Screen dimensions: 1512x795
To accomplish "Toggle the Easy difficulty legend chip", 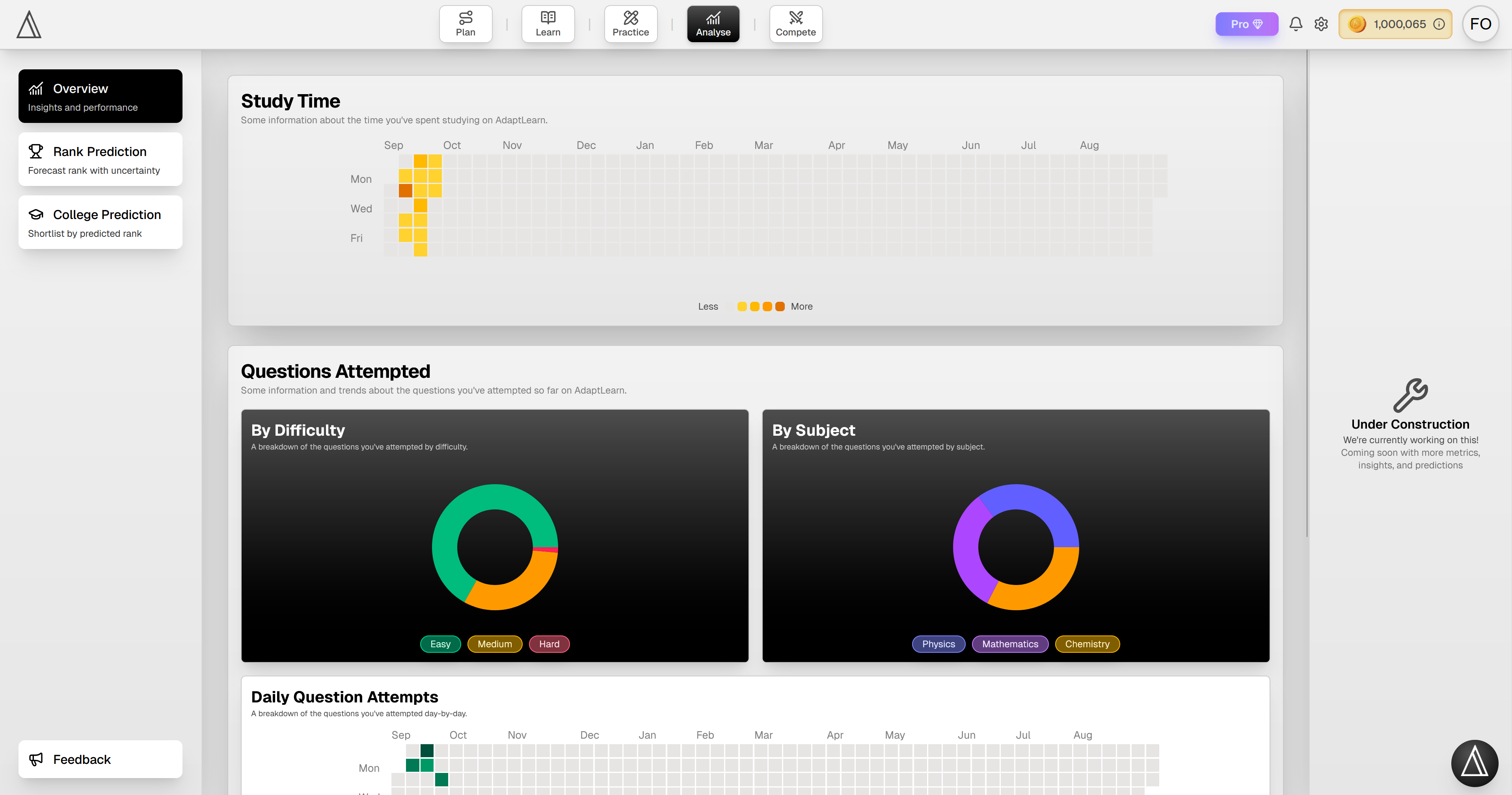I will pyautogui.click(x=440, y=644).
